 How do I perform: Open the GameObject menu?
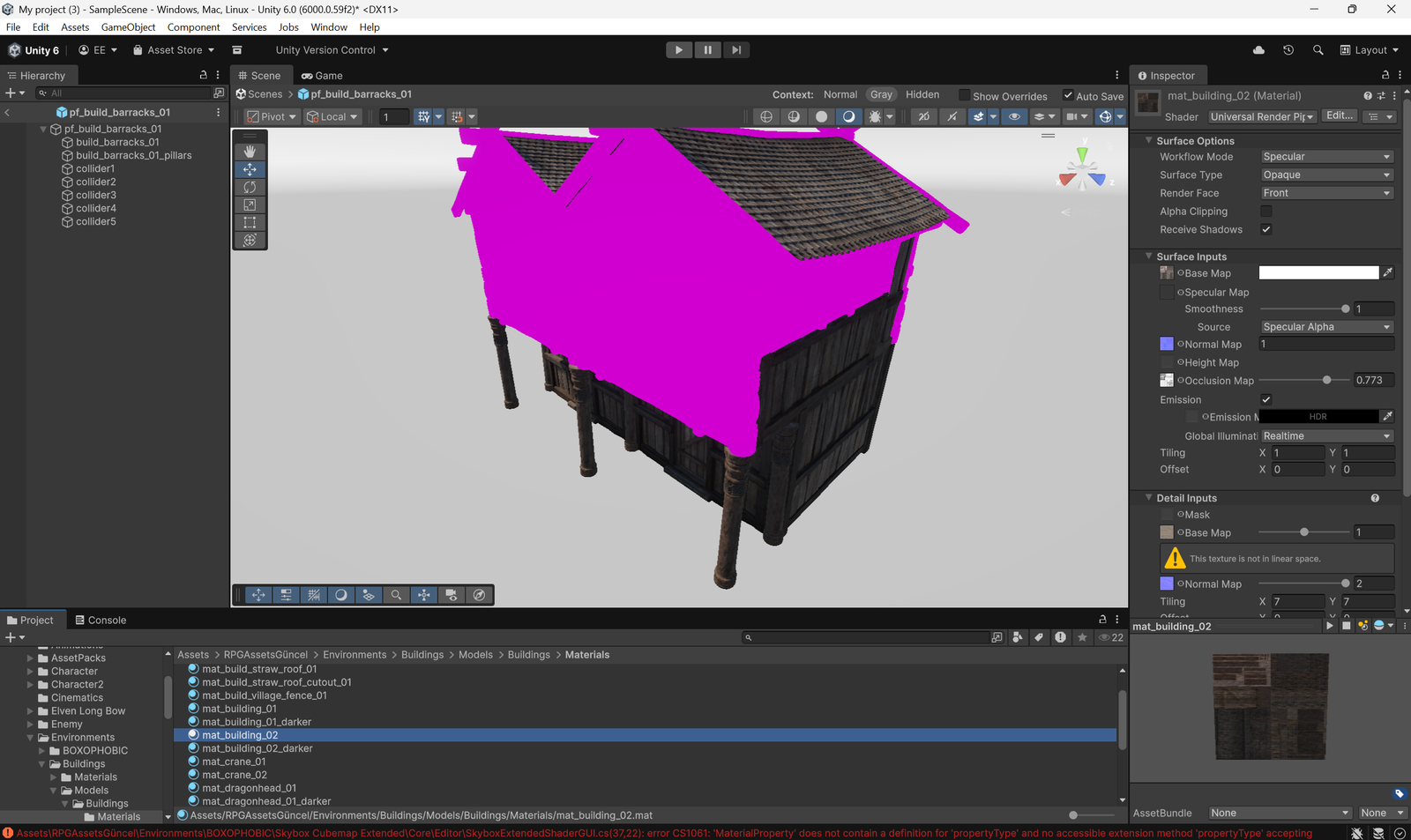tap(128, 27)
